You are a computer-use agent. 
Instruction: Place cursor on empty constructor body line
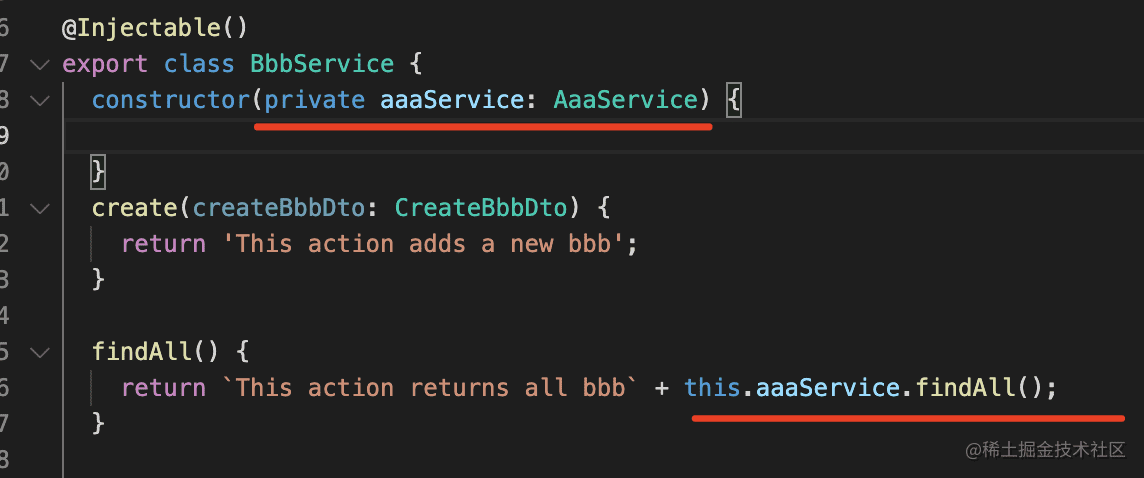pos(400,136)
